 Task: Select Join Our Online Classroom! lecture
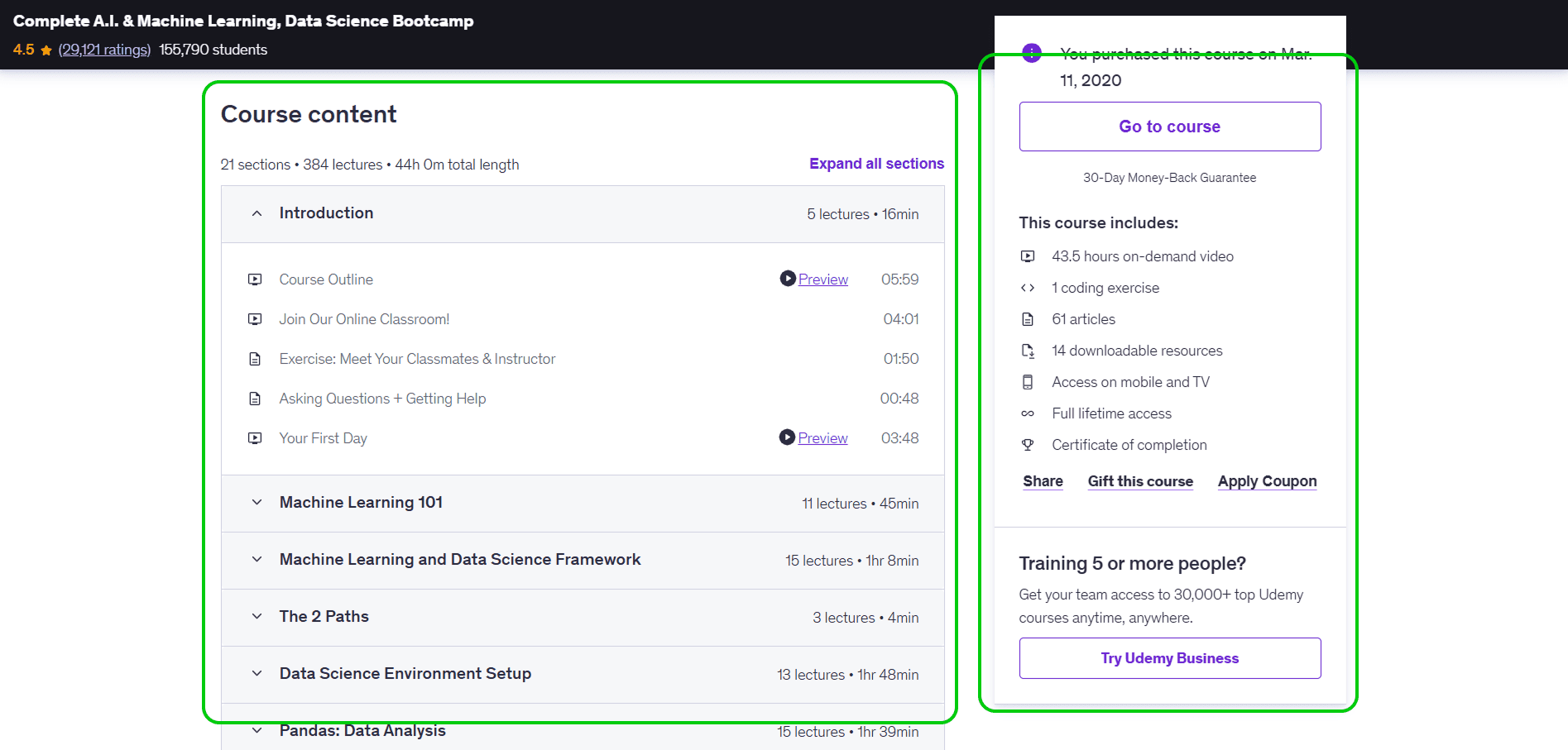click(364, 319)
